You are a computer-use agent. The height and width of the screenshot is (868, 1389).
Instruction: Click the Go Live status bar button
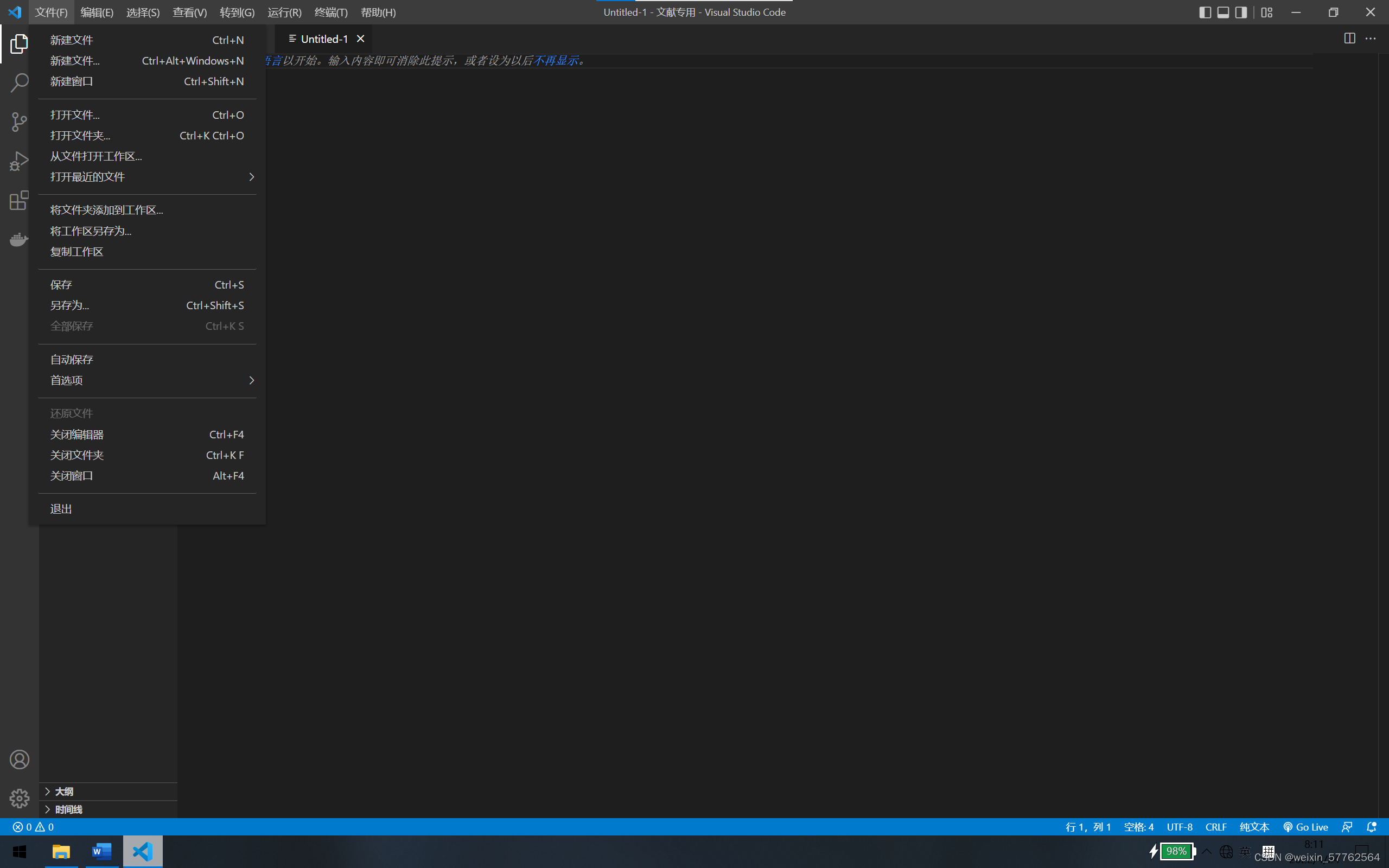pos(1306,827)
